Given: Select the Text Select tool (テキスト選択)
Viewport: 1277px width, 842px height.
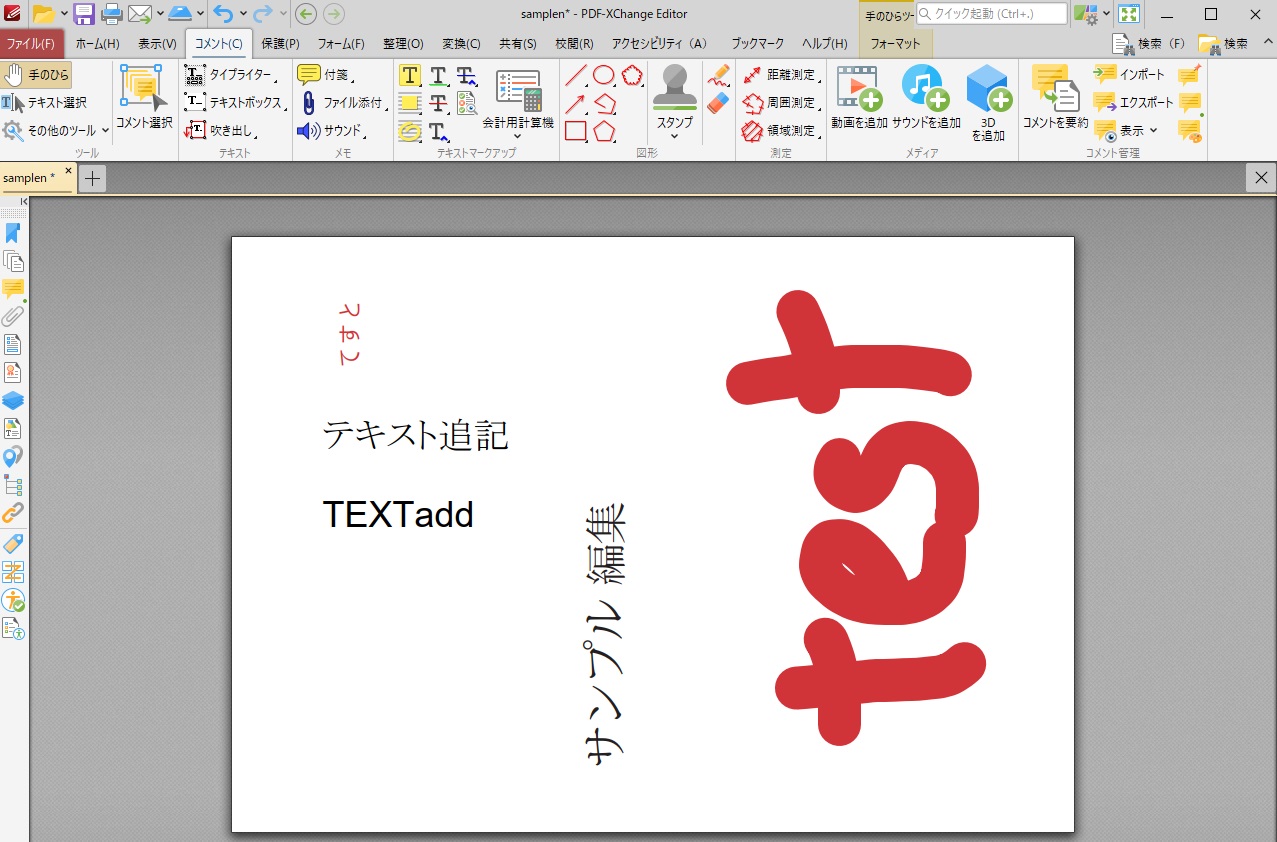Looking at the screenshot, I should [x=45, y=102].
